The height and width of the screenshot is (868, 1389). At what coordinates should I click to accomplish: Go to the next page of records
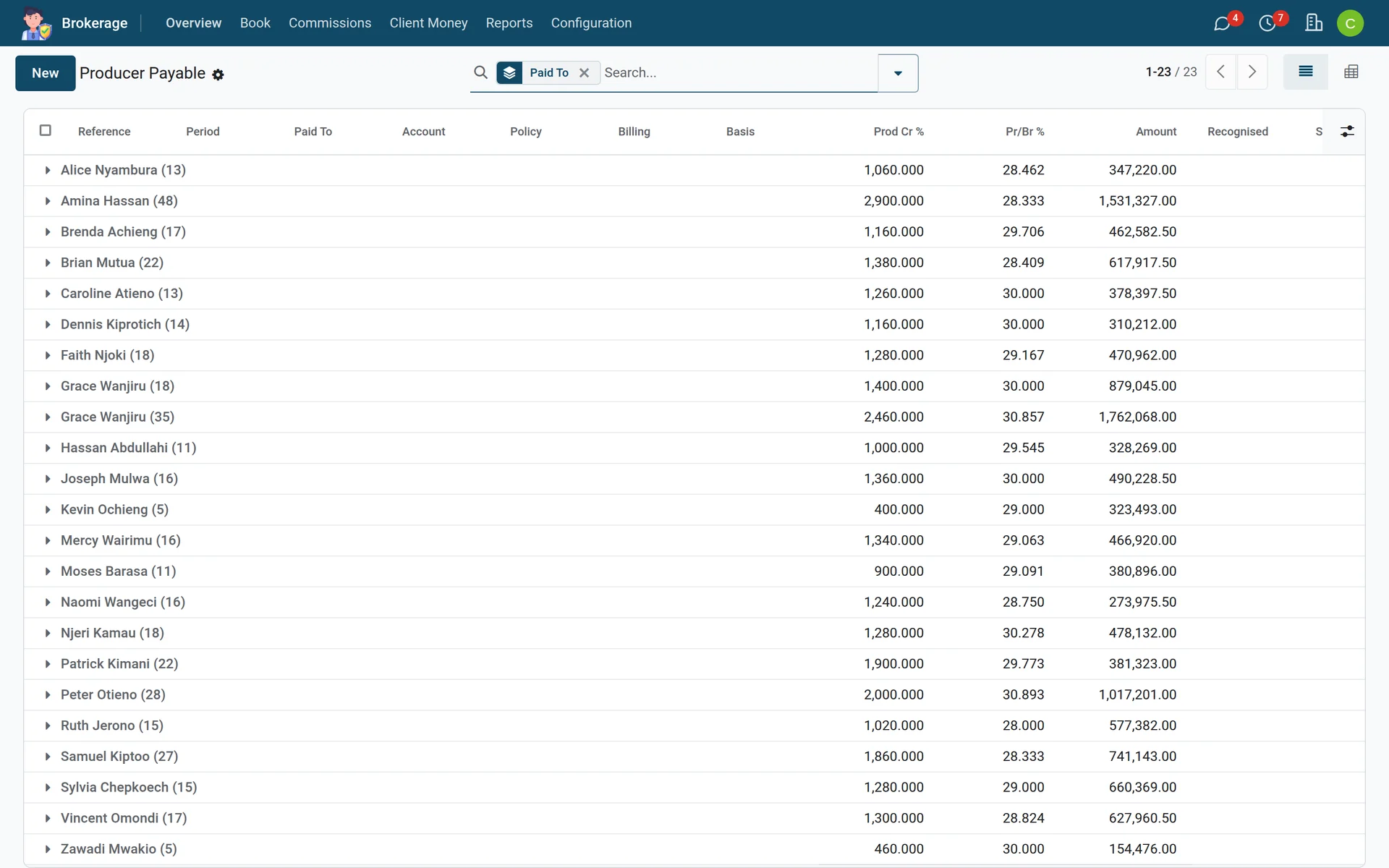(1252, 72)
